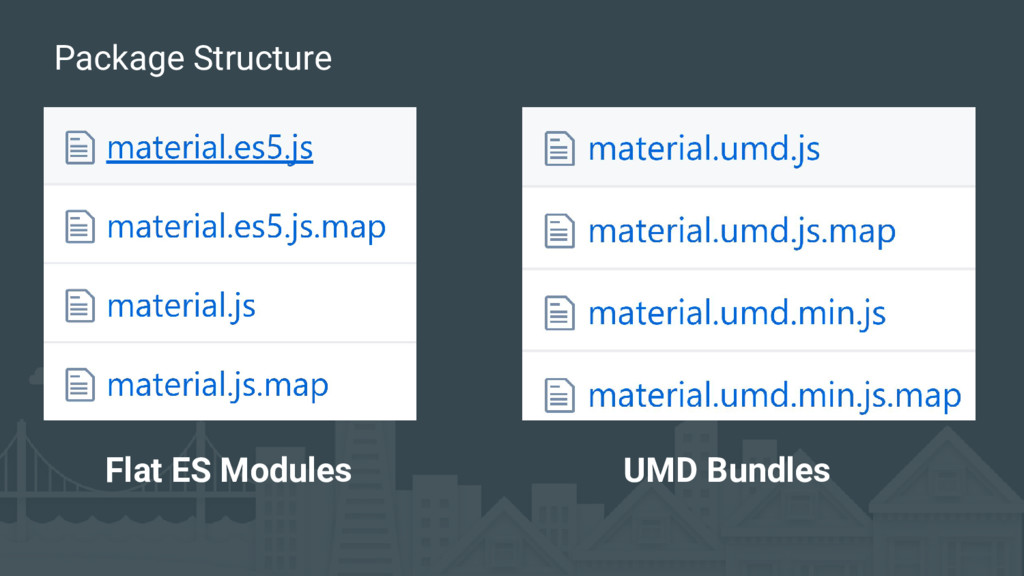Click the file icon next to material.js

coord(80,305)
